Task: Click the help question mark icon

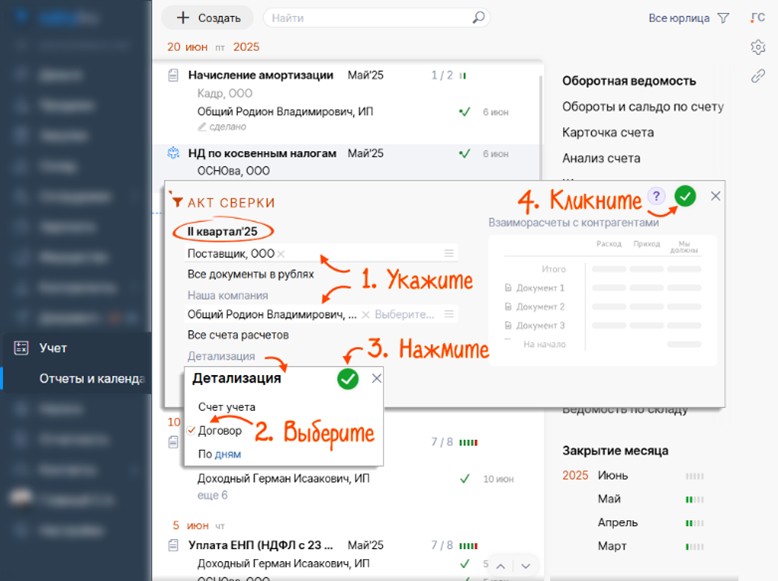Action: 655,197
